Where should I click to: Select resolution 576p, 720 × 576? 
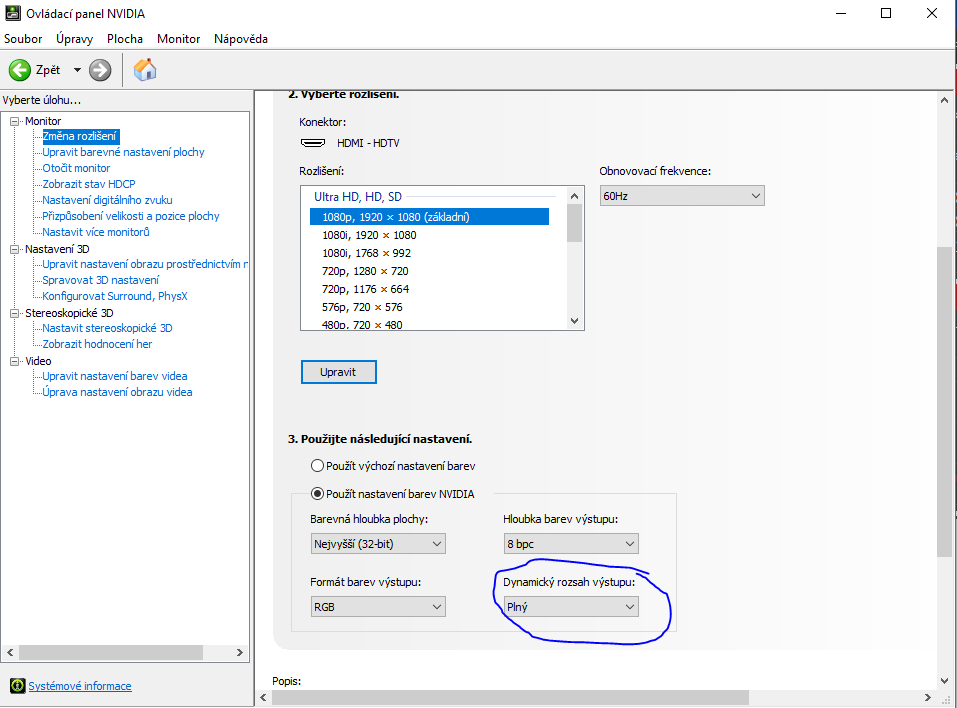(363, 307)
